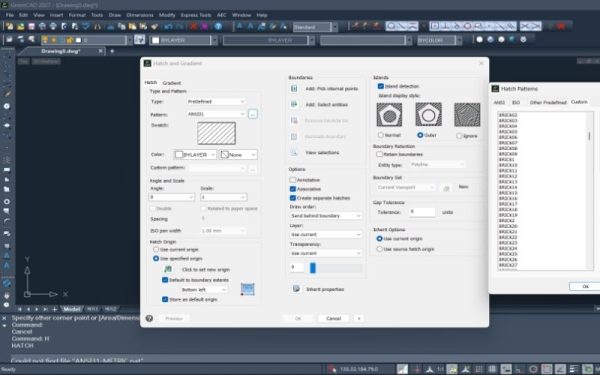Image resolution: width=600 pixels, height=375 pixels.
Task: Open hatch dialog help icon
Action: 149,318
